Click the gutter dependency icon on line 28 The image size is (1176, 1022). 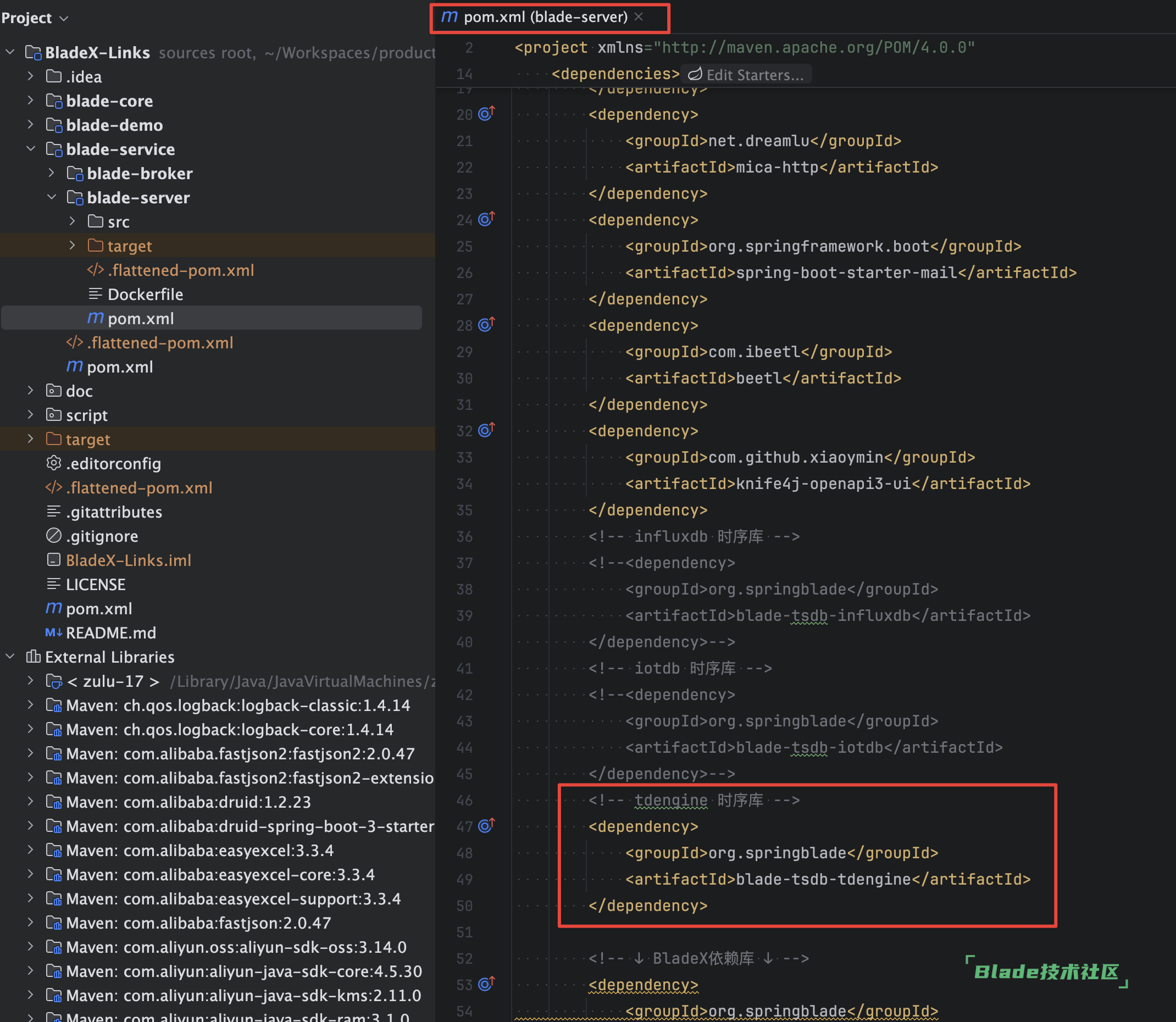(486, 325)
